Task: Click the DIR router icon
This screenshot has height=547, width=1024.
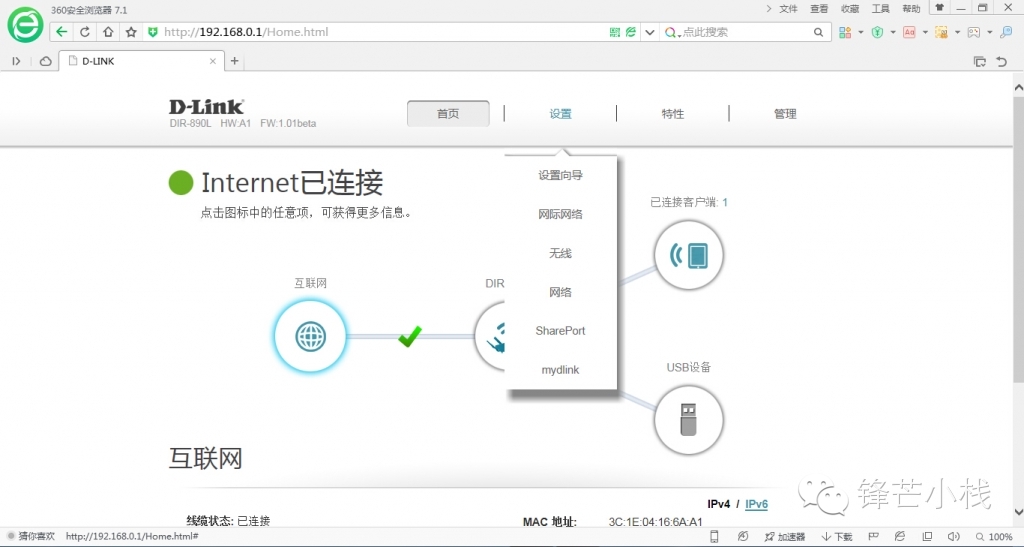Action: [491, 337]
